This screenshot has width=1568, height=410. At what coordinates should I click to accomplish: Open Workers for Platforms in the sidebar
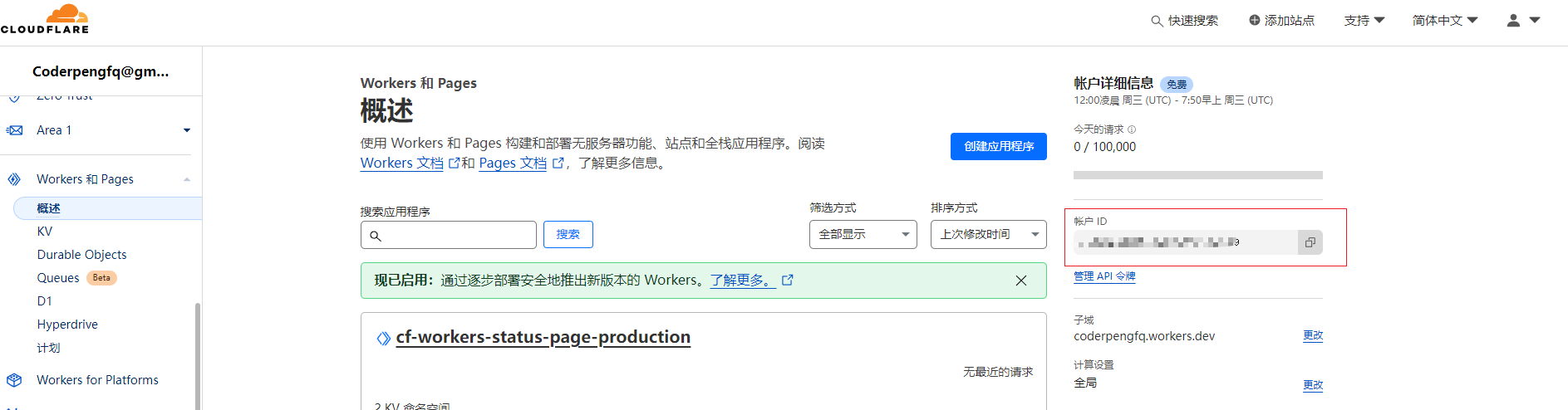[x=97, y=380]
